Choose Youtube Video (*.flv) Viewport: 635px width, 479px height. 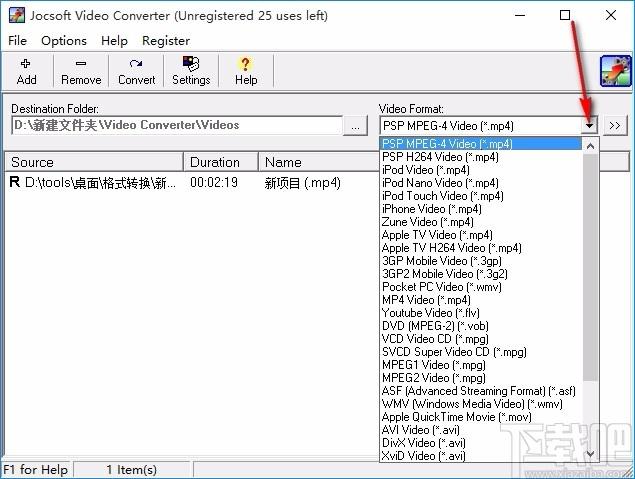(x=481, y=313)
